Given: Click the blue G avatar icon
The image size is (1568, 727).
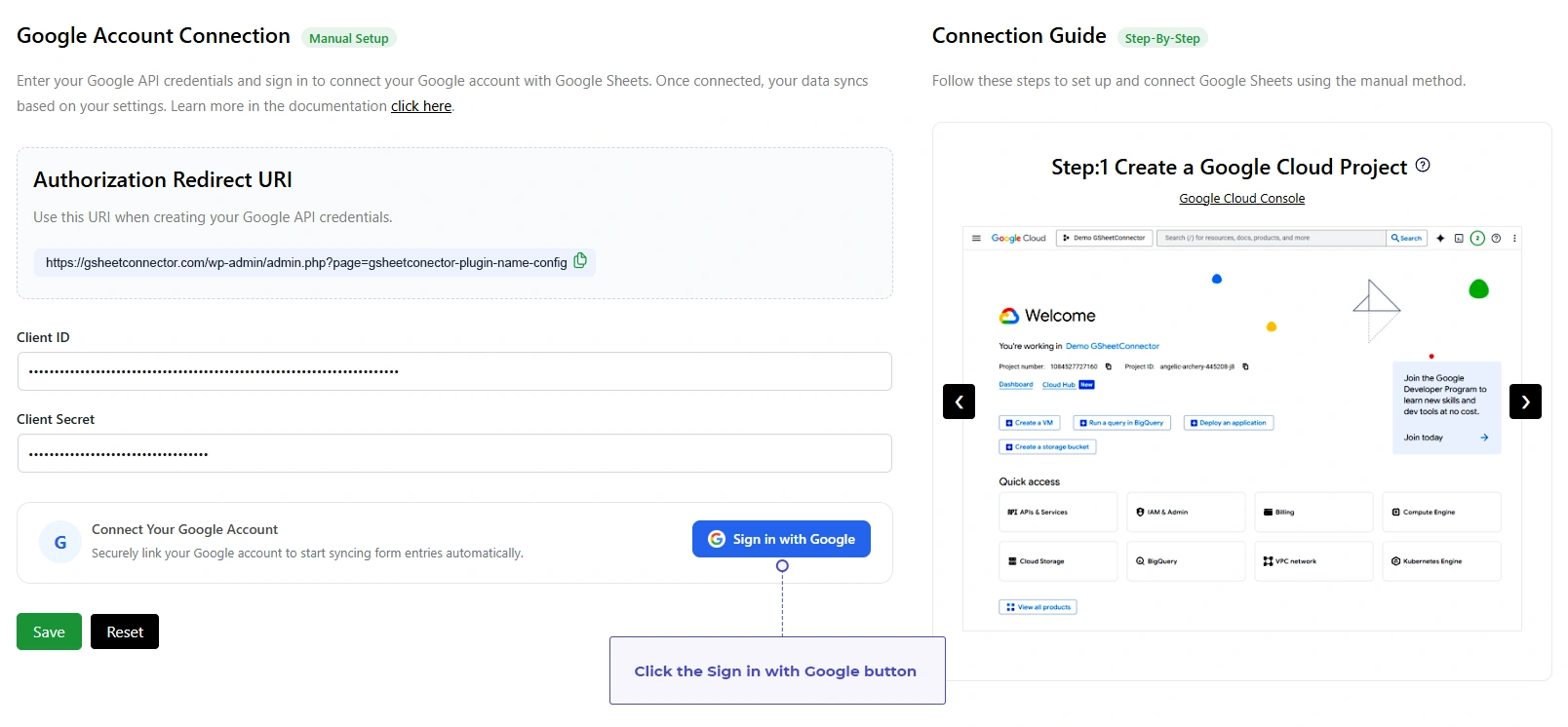Looking at the screenshot, I should pyautogui.click(x=60, y=542).
